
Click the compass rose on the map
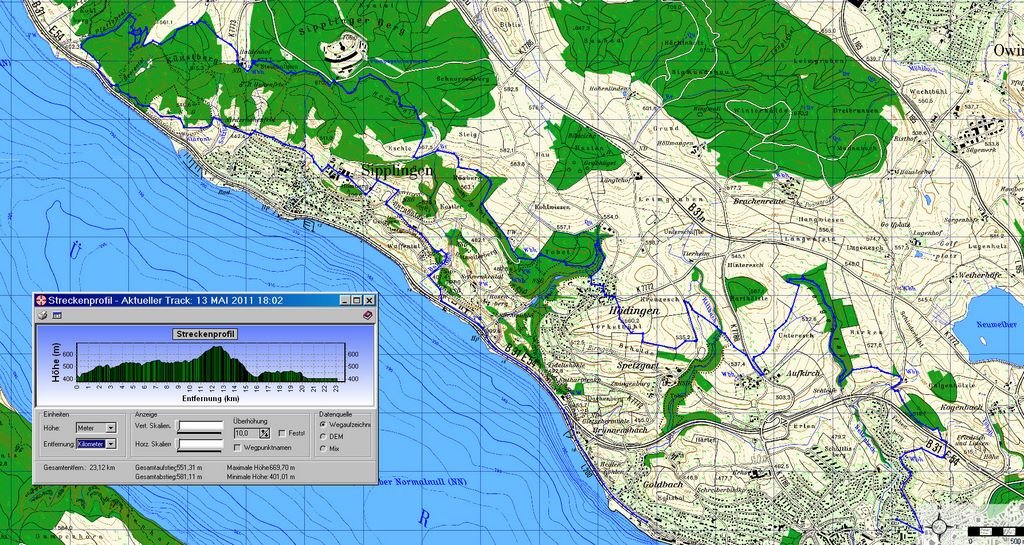(x=939, y=527)
